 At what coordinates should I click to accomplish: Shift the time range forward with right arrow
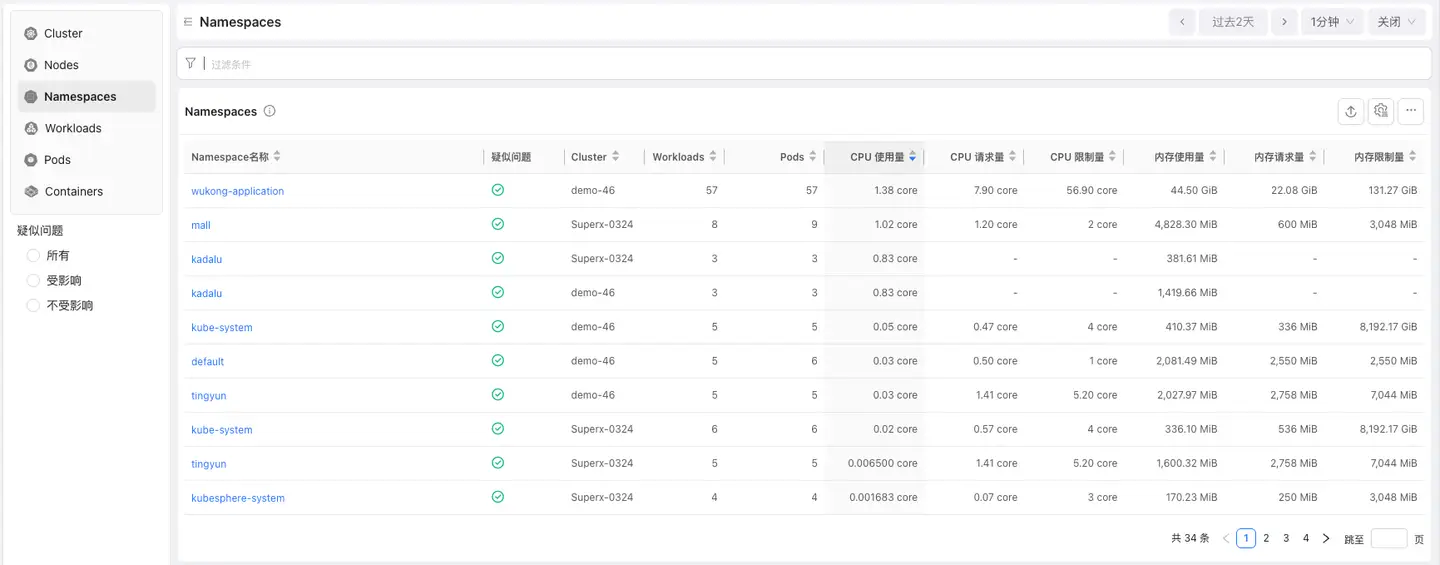pyautogui.click(x=1284, y=22)
